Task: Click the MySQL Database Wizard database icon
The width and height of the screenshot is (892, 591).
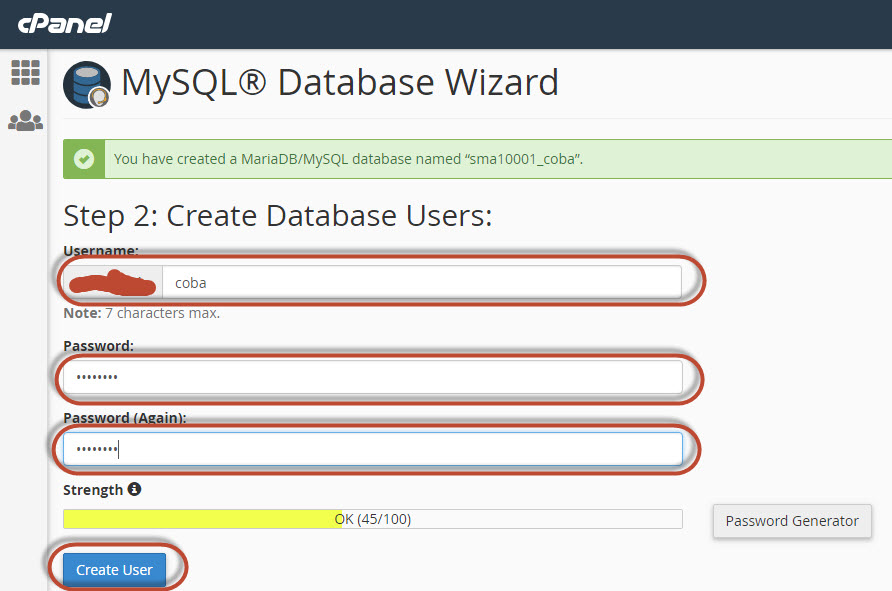Action: tap(87, 84)
